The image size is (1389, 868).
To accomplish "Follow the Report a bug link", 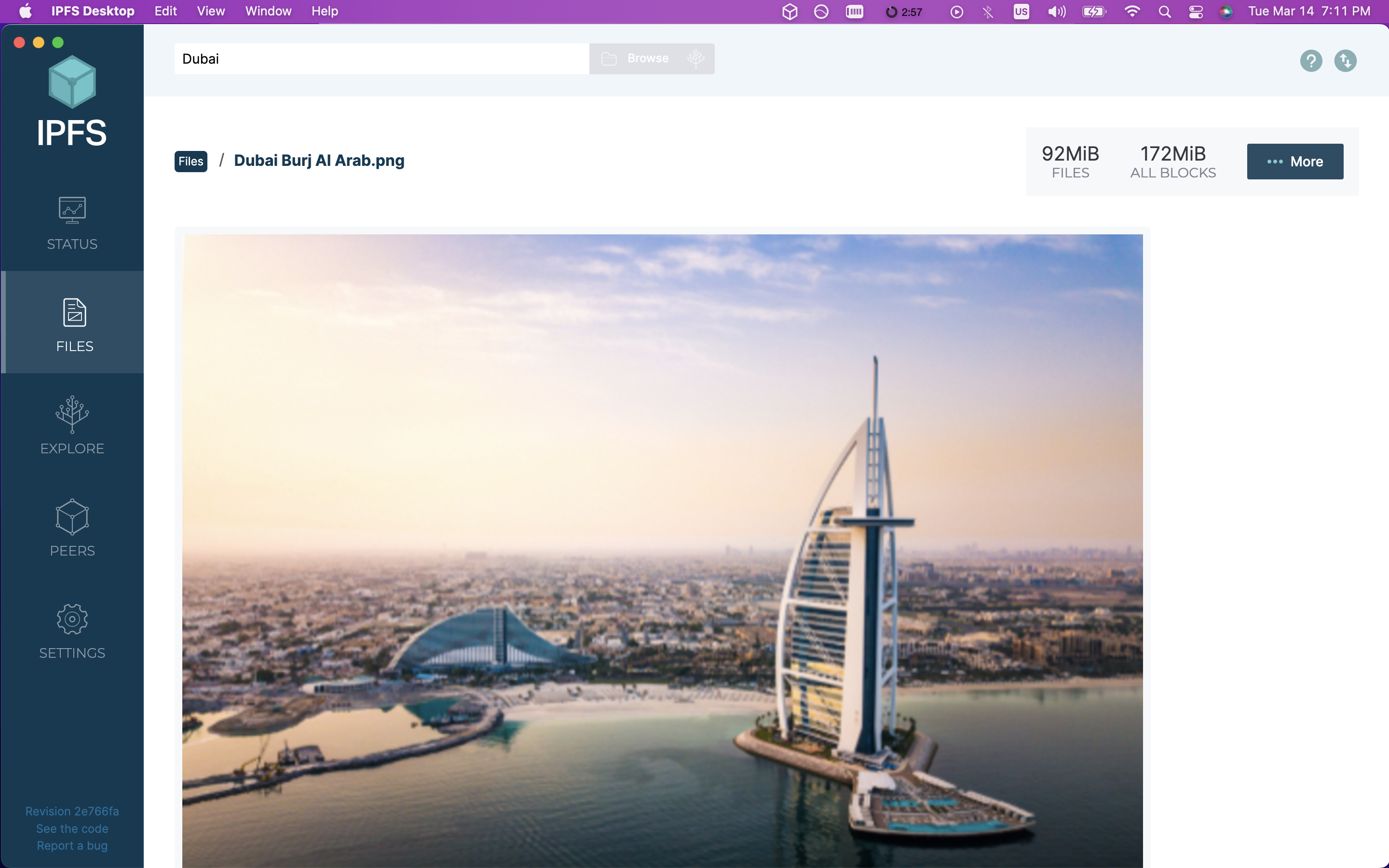I will click(x=72, y=846).
